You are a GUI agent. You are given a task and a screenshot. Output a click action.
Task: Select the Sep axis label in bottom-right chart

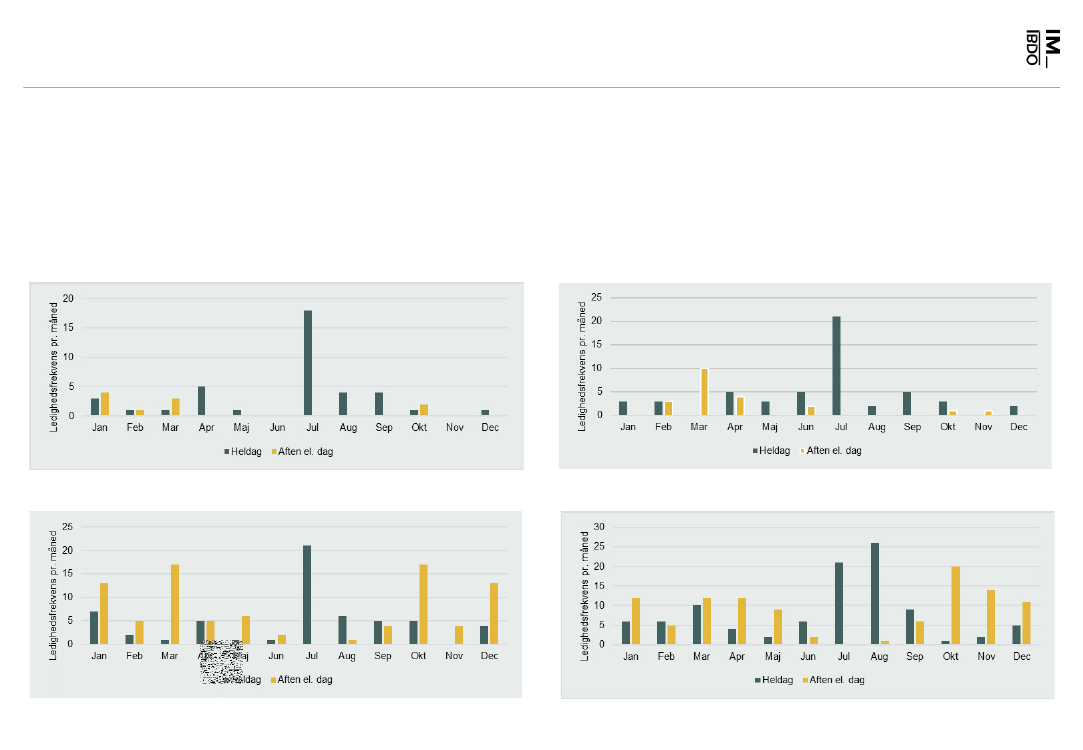[914, 656]
